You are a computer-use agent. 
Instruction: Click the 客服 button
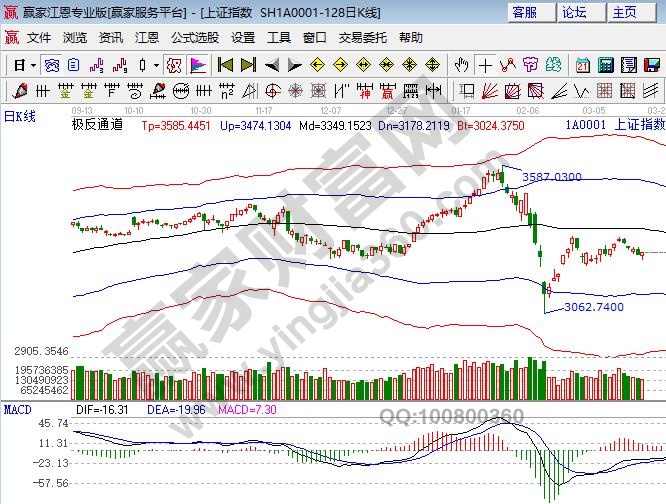(524, 12)
